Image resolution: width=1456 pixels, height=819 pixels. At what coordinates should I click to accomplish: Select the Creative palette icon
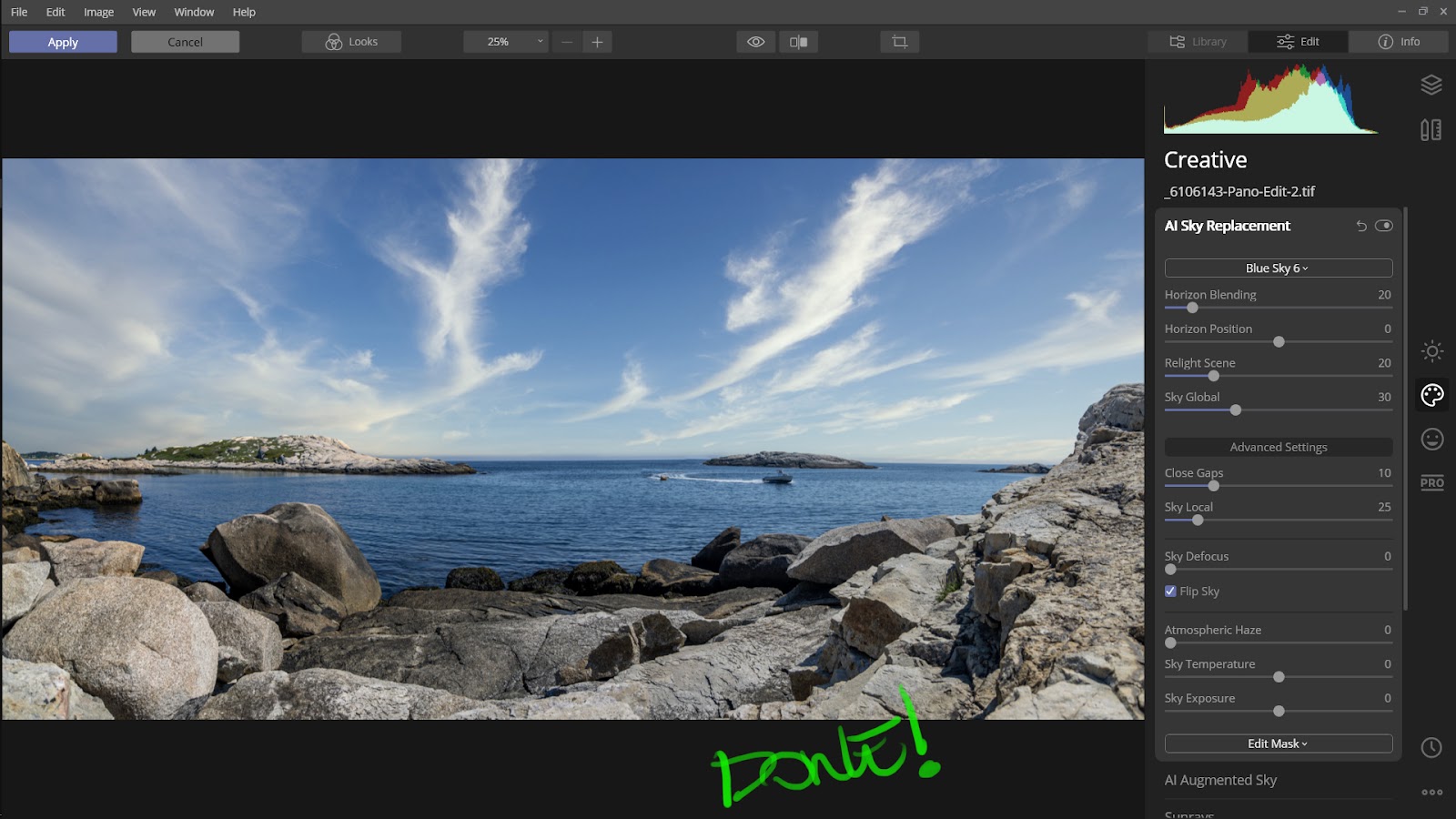pyautogui.click(x=1432, y=395)
